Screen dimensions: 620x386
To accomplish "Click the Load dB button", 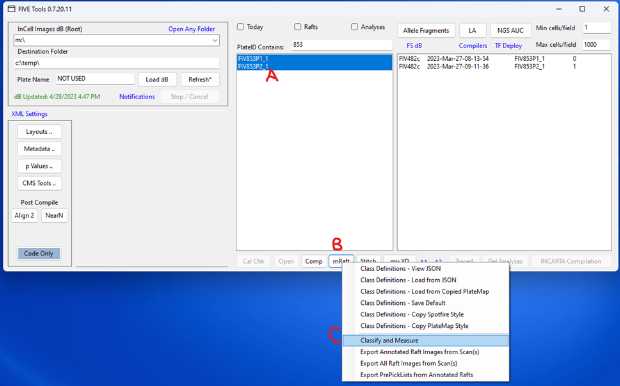I will tap(157, 79).
